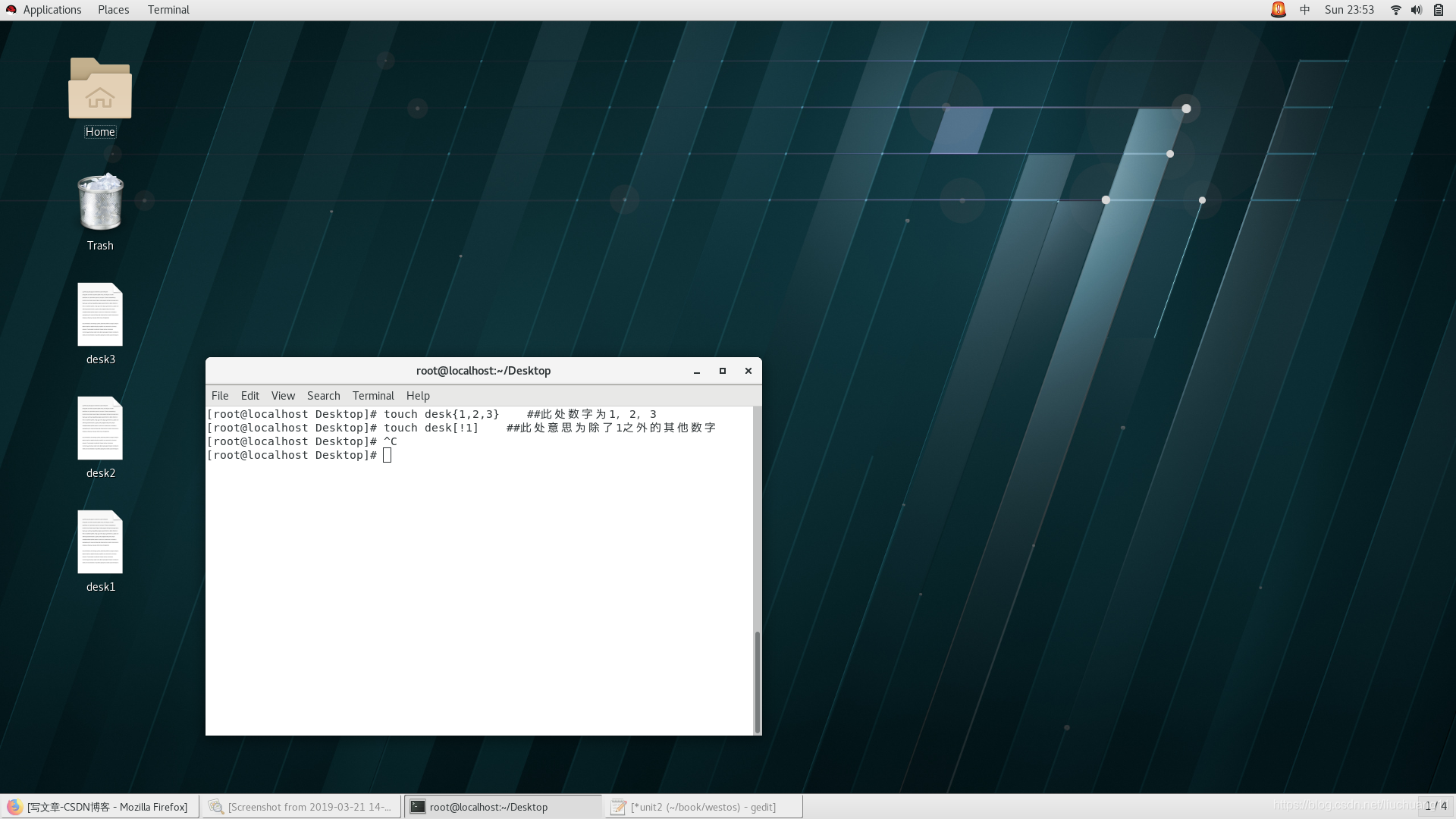Click the Chinese input method indicator
The image size is (1456, 819).
click(x=1305, y=10)
